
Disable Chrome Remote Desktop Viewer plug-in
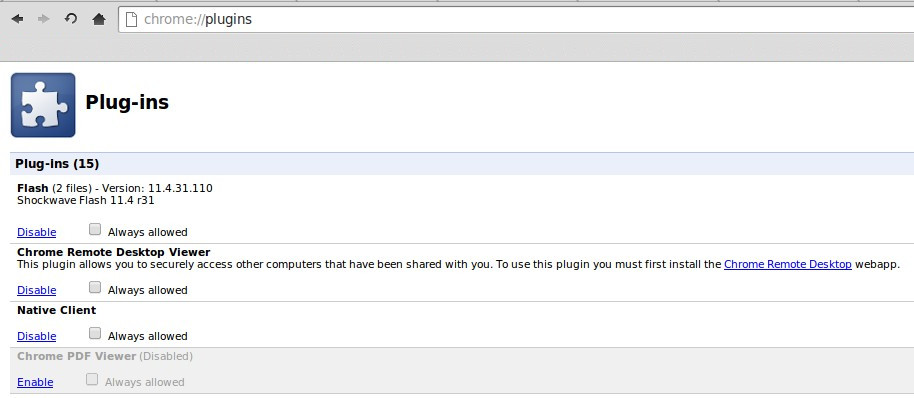37,290
